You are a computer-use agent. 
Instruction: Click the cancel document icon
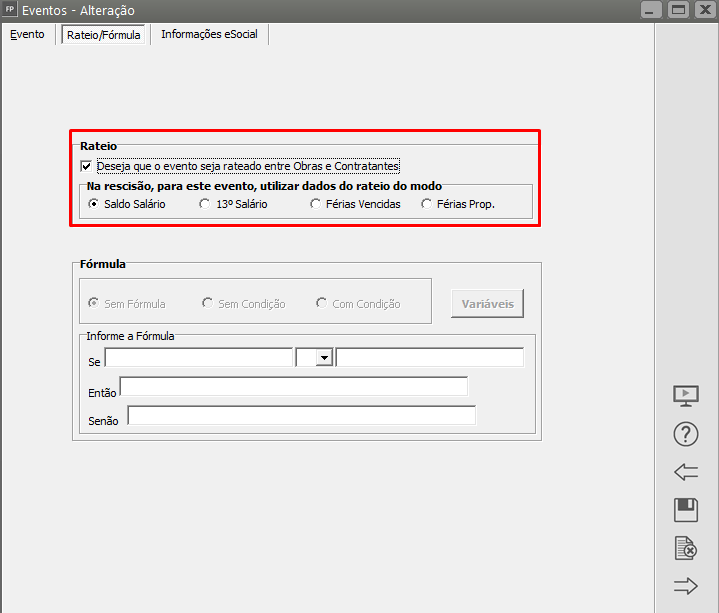pos(686,548)
